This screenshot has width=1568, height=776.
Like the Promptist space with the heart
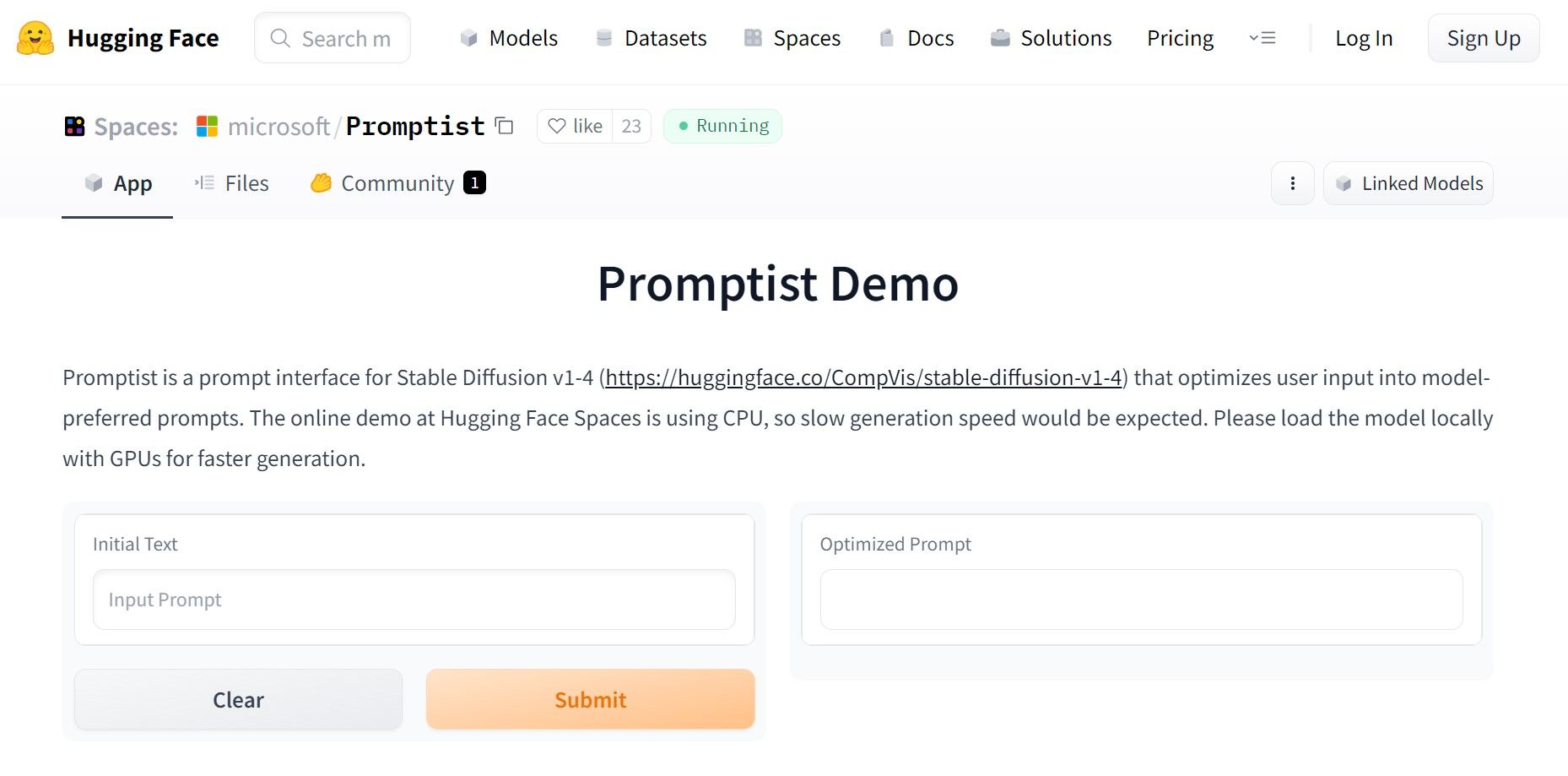557,126
